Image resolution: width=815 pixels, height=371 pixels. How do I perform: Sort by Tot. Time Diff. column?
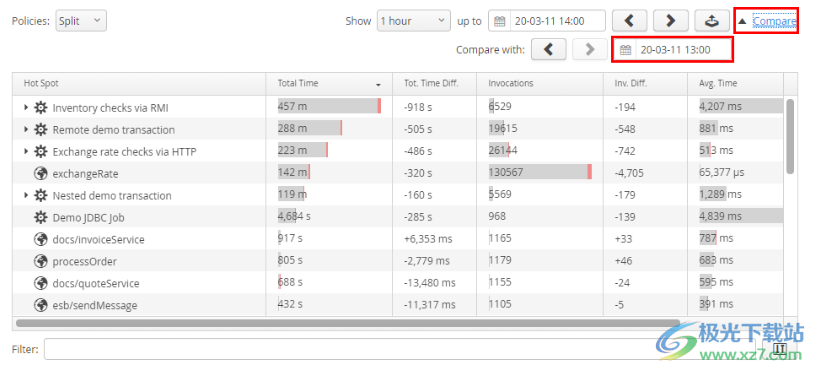(435, 84)
